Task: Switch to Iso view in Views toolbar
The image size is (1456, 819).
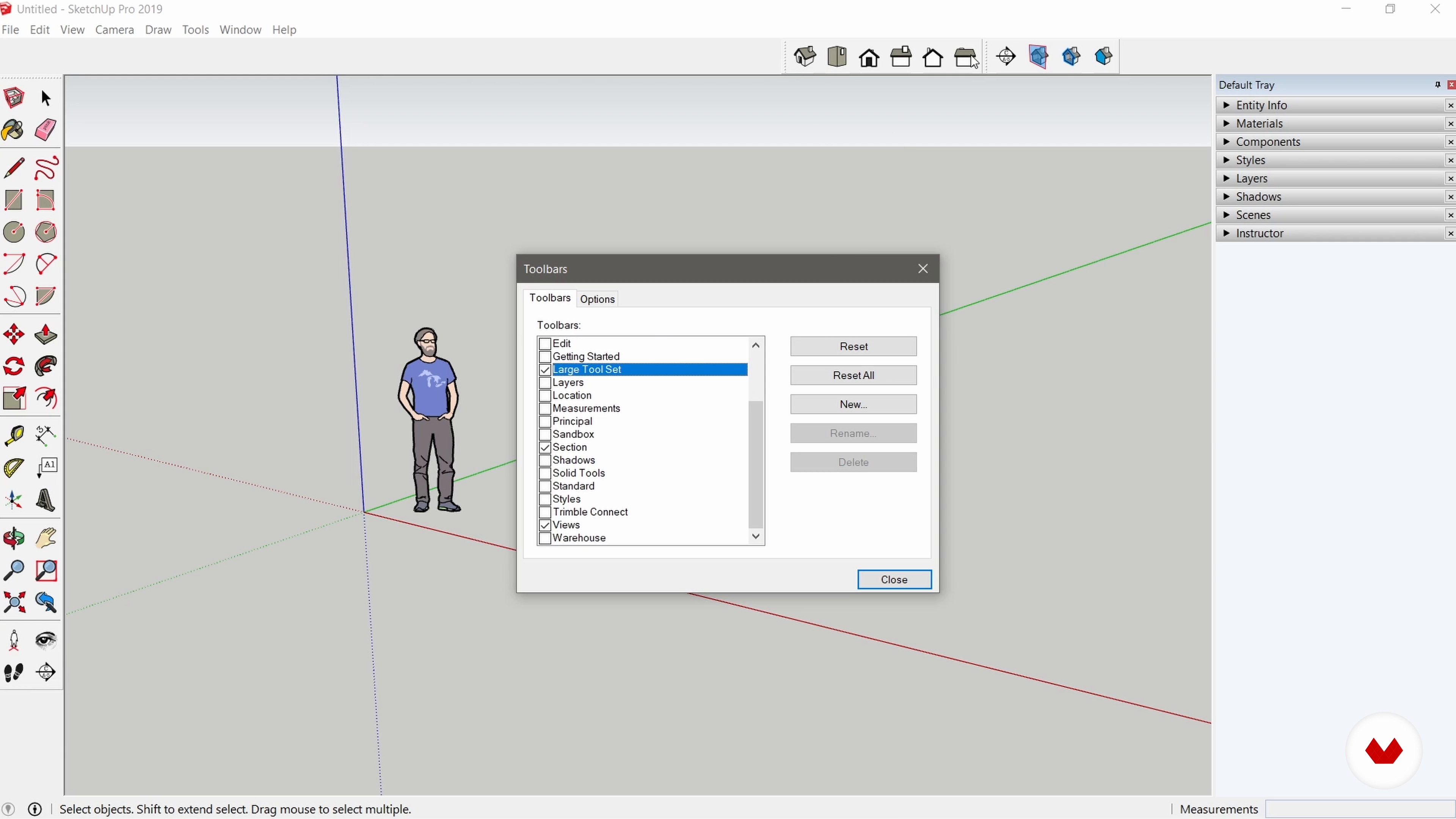Action: tap(805, 56)
